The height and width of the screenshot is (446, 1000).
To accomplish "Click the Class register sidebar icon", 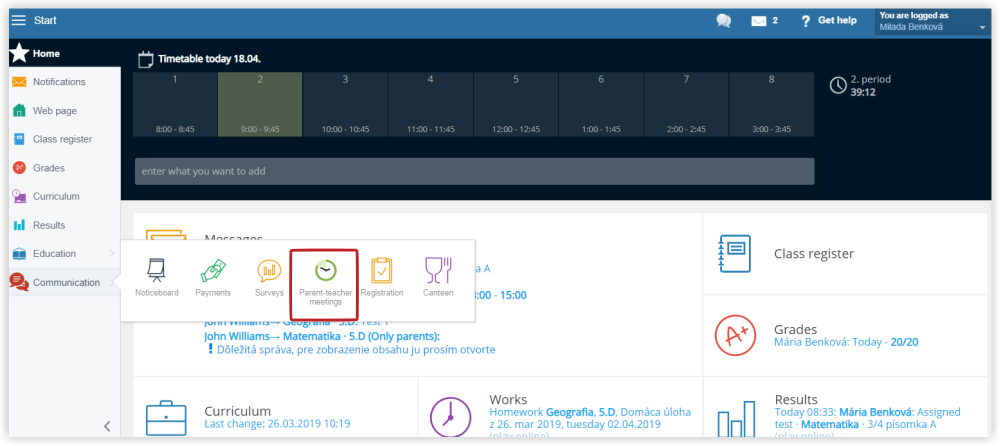I will [19, 139].
